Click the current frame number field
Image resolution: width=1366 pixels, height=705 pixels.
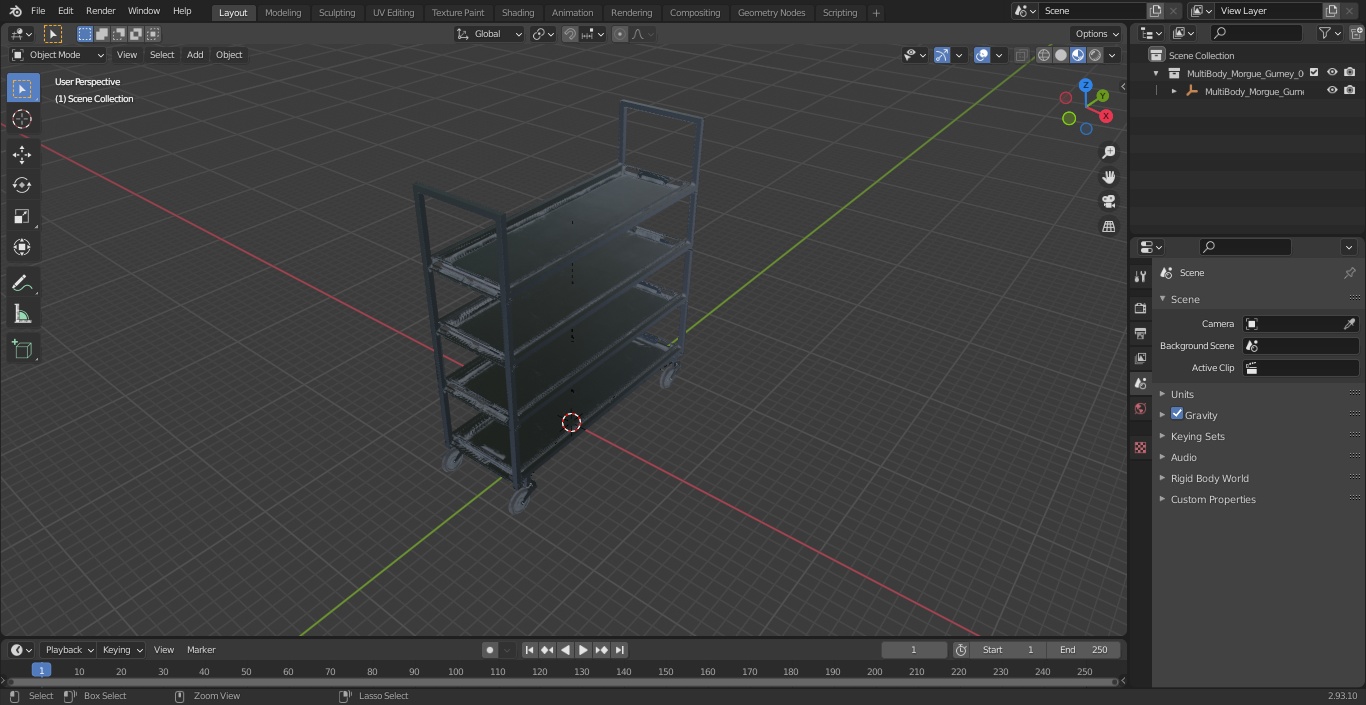[x=914, y=650]
